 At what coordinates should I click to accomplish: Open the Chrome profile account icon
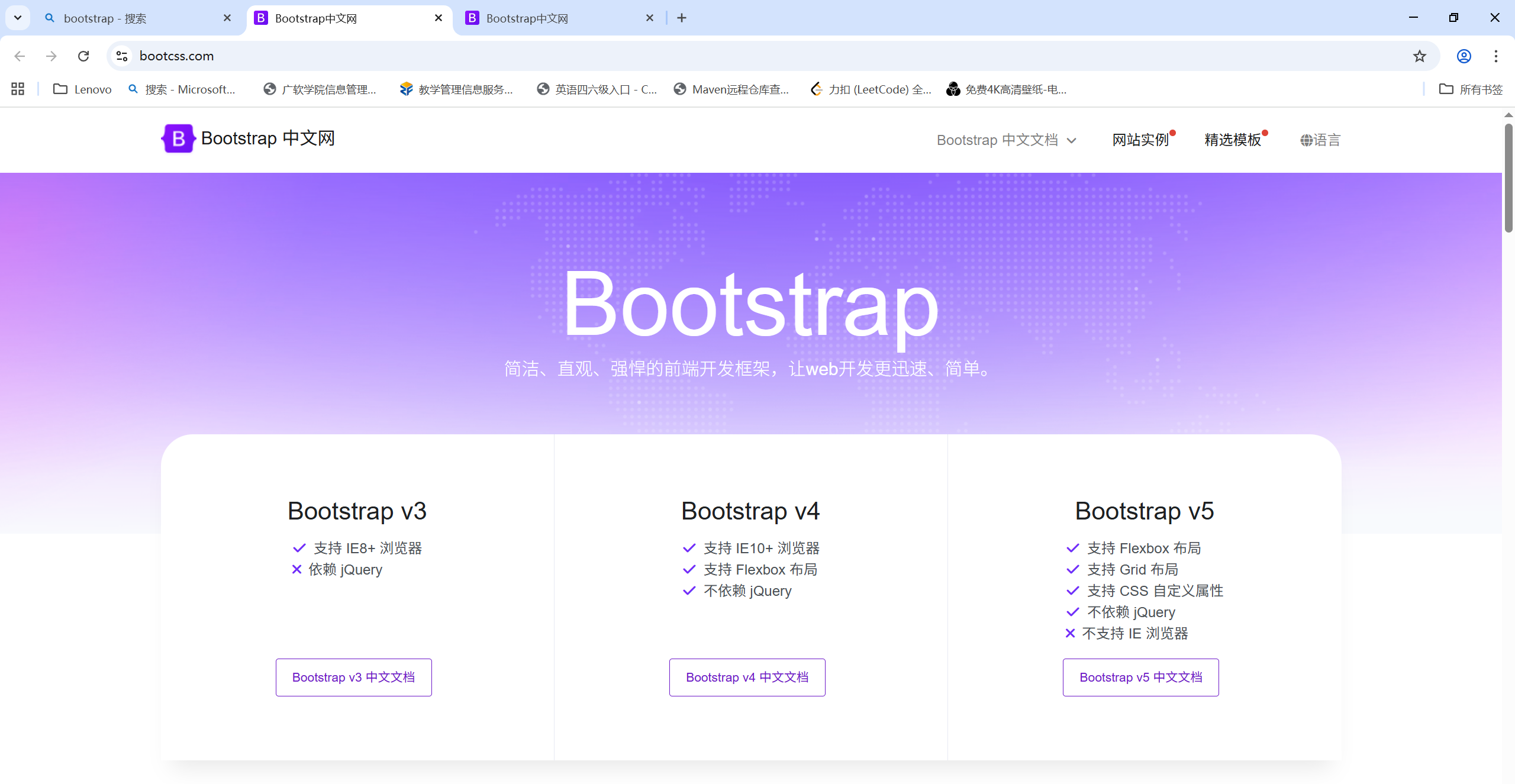tap(1464, 56)
